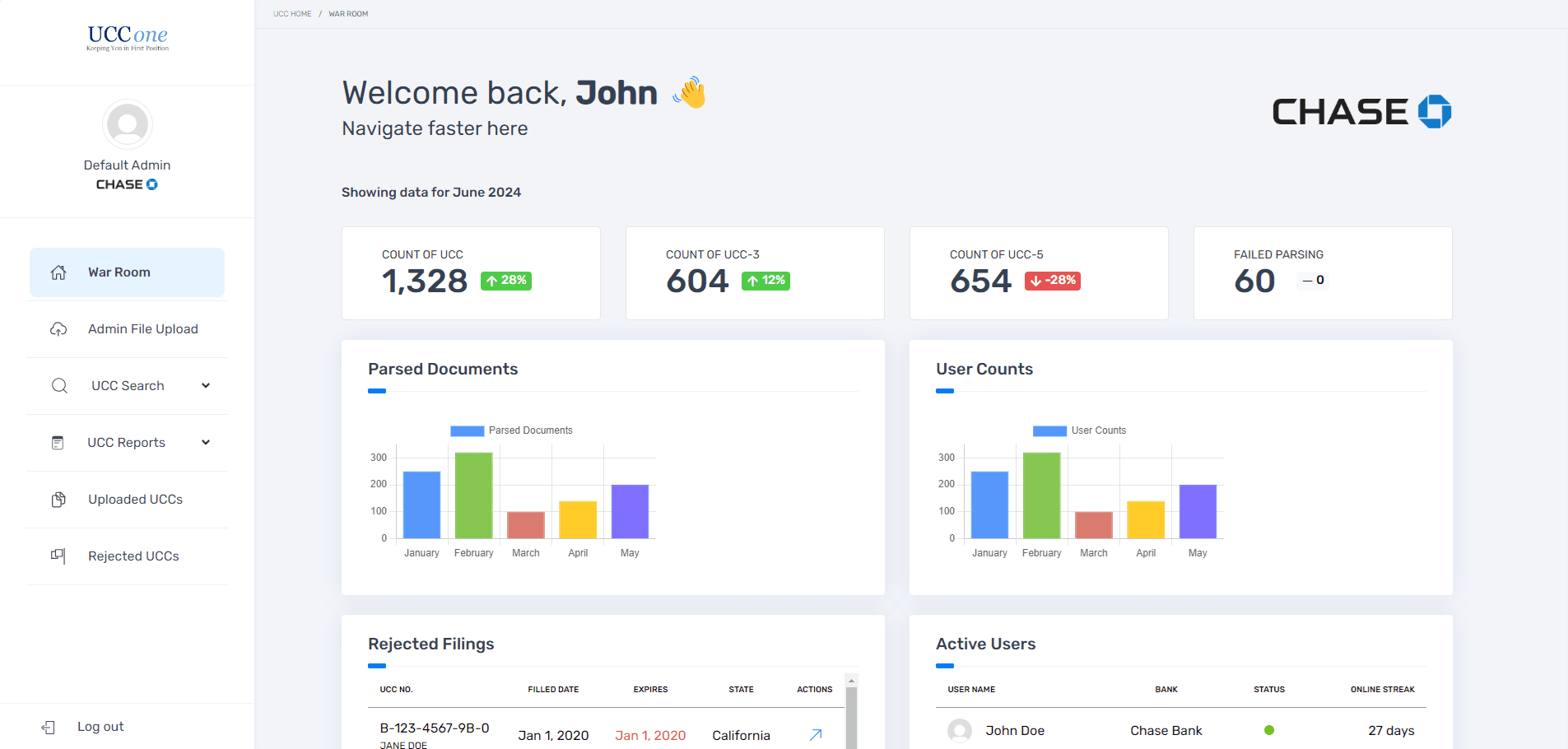1568x749 pixels.
Task: Click the Admin File Upload cloud icon
Action: coord(58,329)
